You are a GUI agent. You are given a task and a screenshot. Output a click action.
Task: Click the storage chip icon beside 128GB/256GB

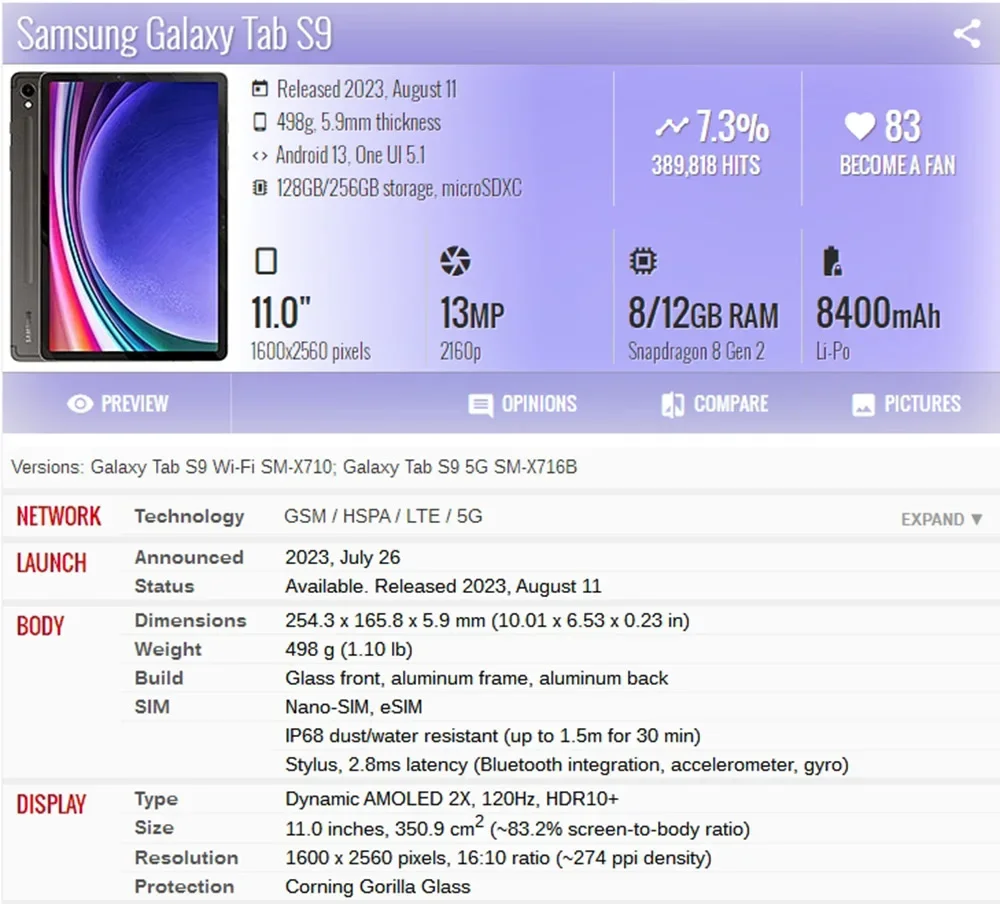[260, 188]
